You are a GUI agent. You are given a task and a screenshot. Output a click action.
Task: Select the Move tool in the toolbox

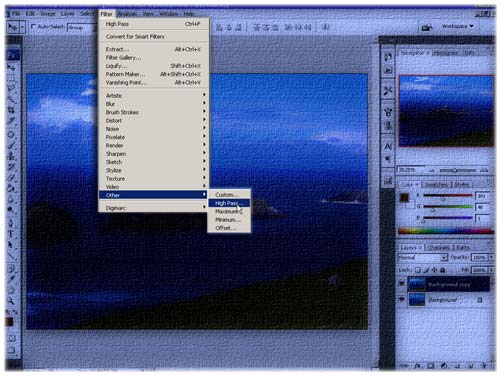click(x=12, y=67)
